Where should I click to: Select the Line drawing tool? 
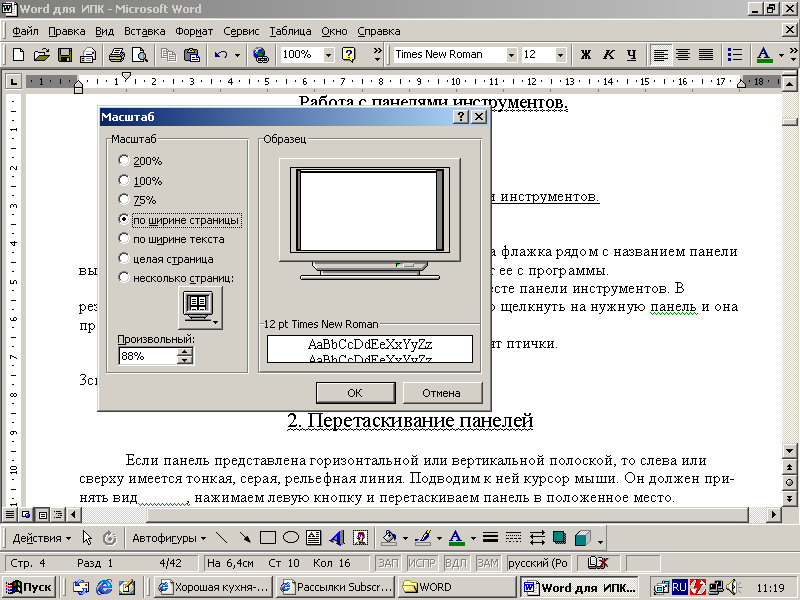221,538
